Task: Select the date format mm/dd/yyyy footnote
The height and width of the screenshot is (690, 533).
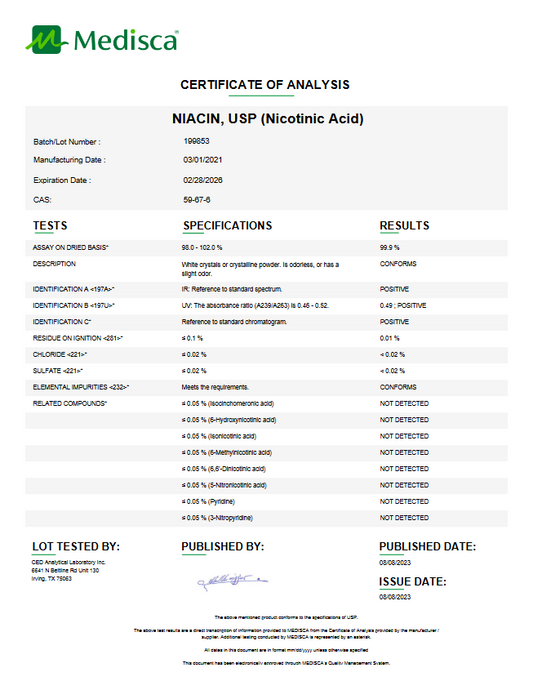Action: (286, 650)
